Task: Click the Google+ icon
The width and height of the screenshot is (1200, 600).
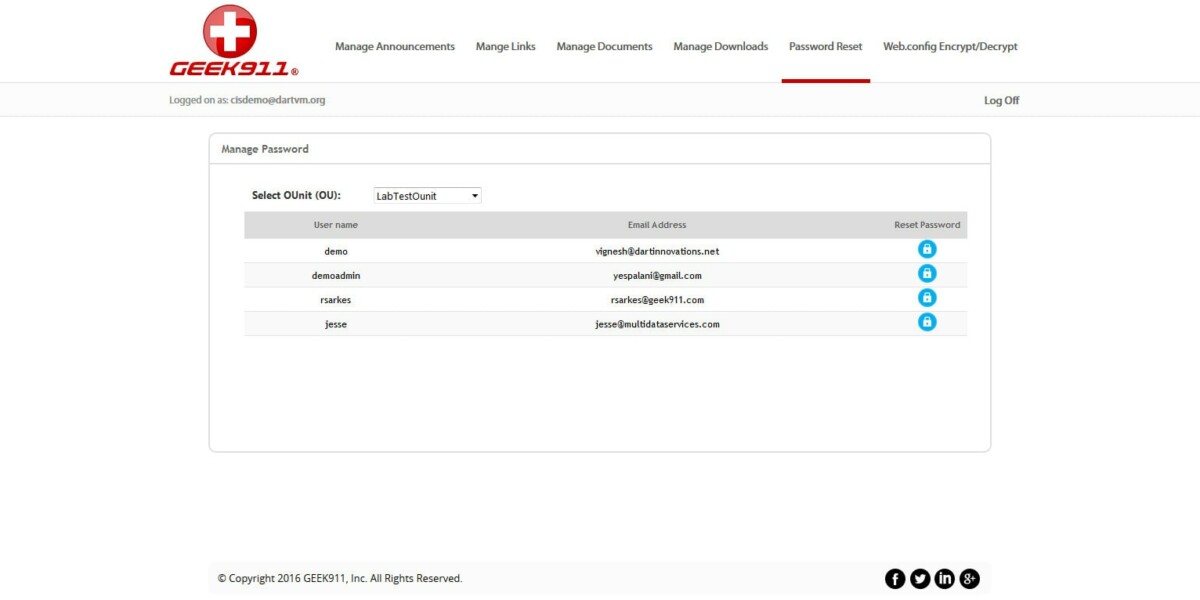Action: point(968,578)
